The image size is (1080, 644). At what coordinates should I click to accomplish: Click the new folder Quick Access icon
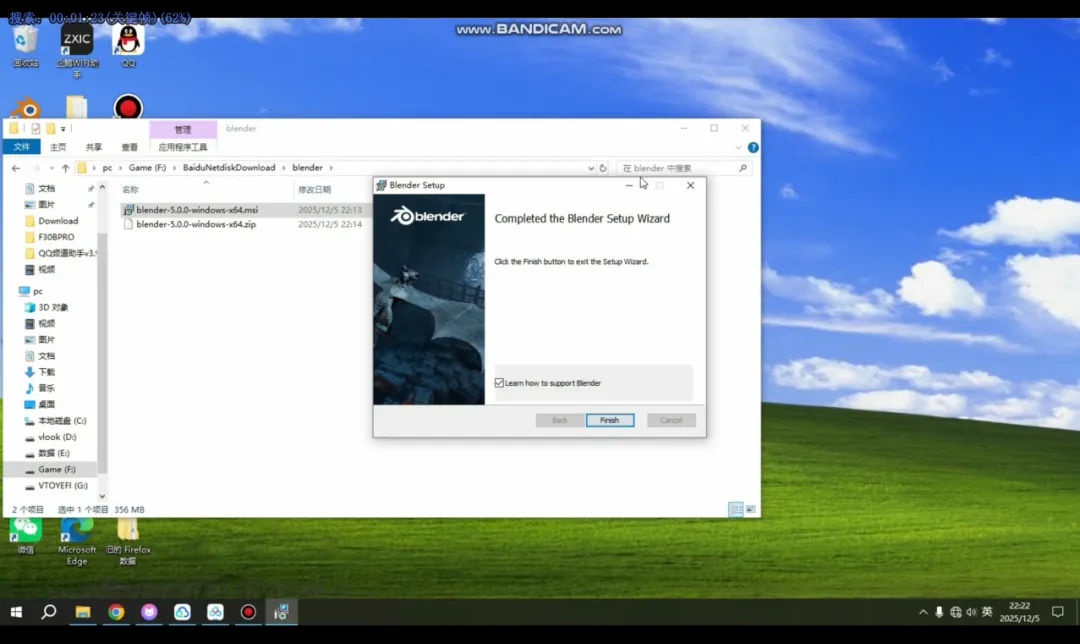(x=50, y=129)
